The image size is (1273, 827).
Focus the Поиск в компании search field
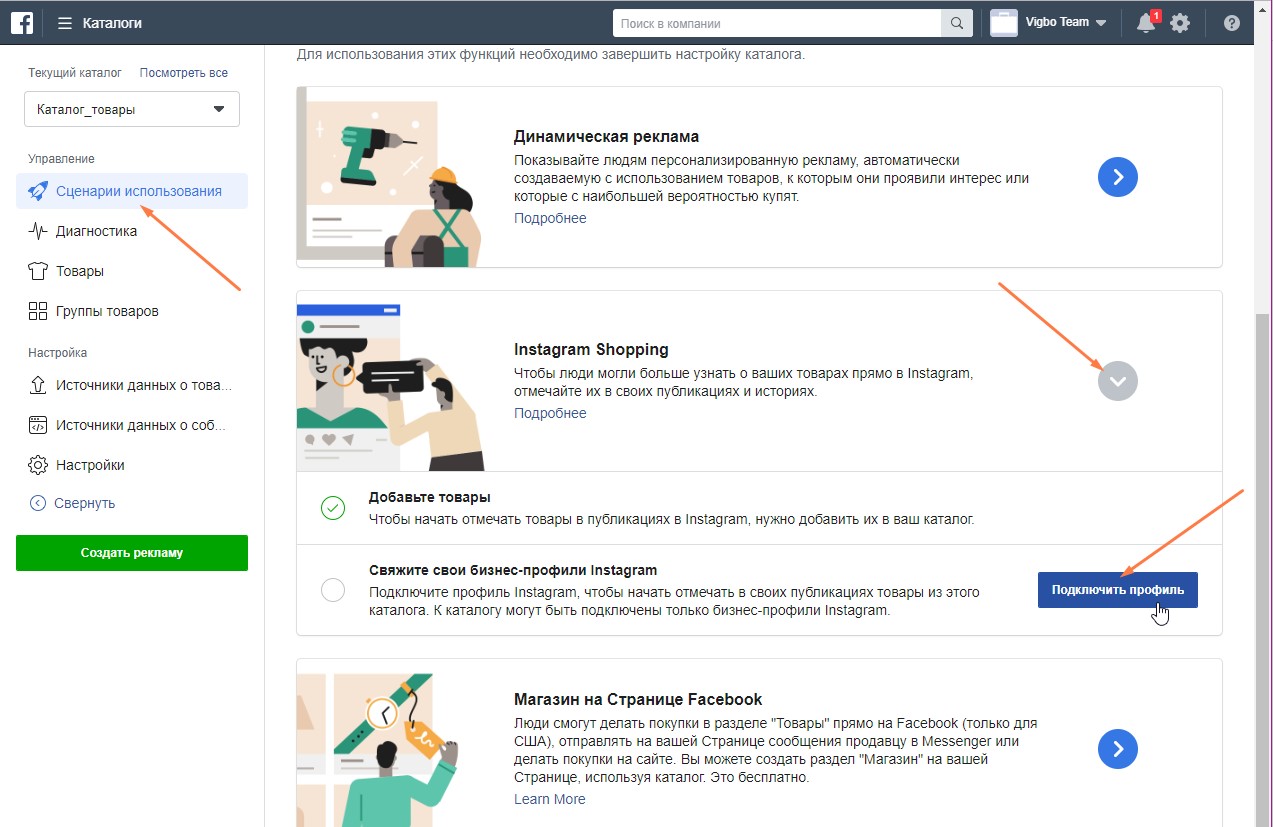coord(777,23)
